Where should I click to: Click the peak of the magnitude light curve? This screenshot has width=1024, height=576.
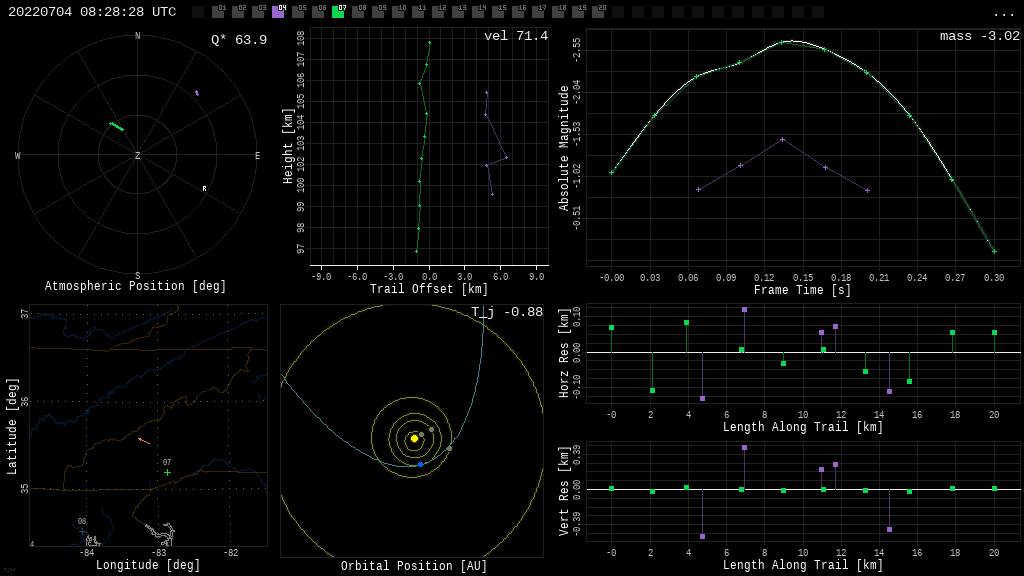(791, 41)
